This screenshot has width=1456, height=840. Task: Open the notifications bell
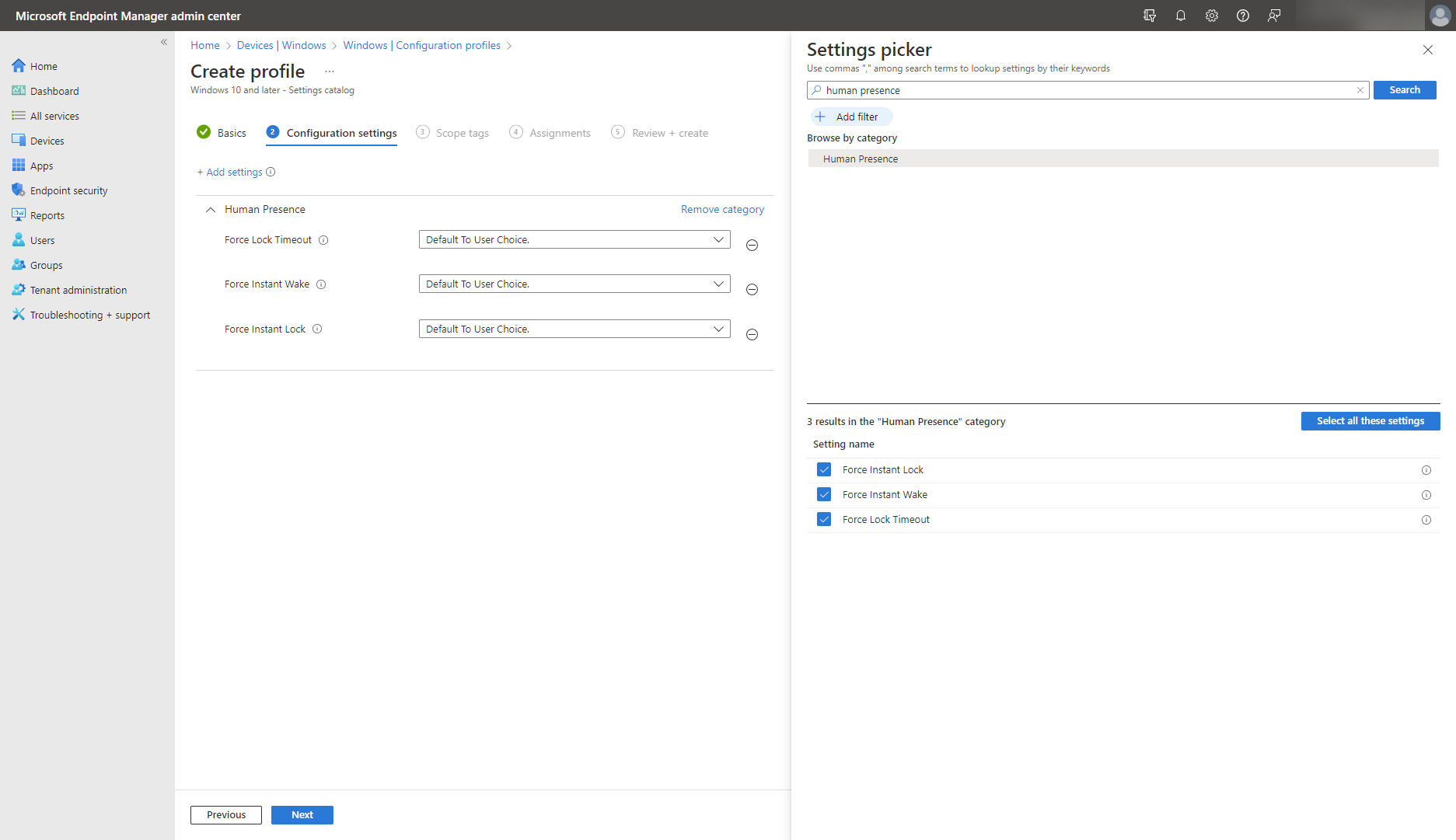point(1181,16)
